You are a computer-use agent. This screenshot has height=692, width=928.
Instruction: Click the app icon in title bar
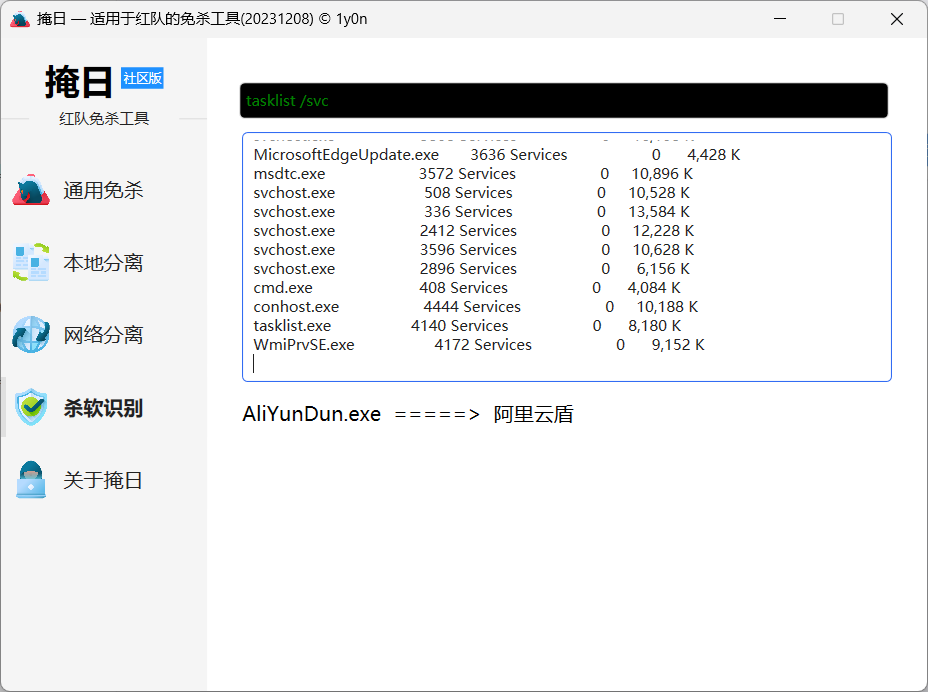click(x=19, y=19)
